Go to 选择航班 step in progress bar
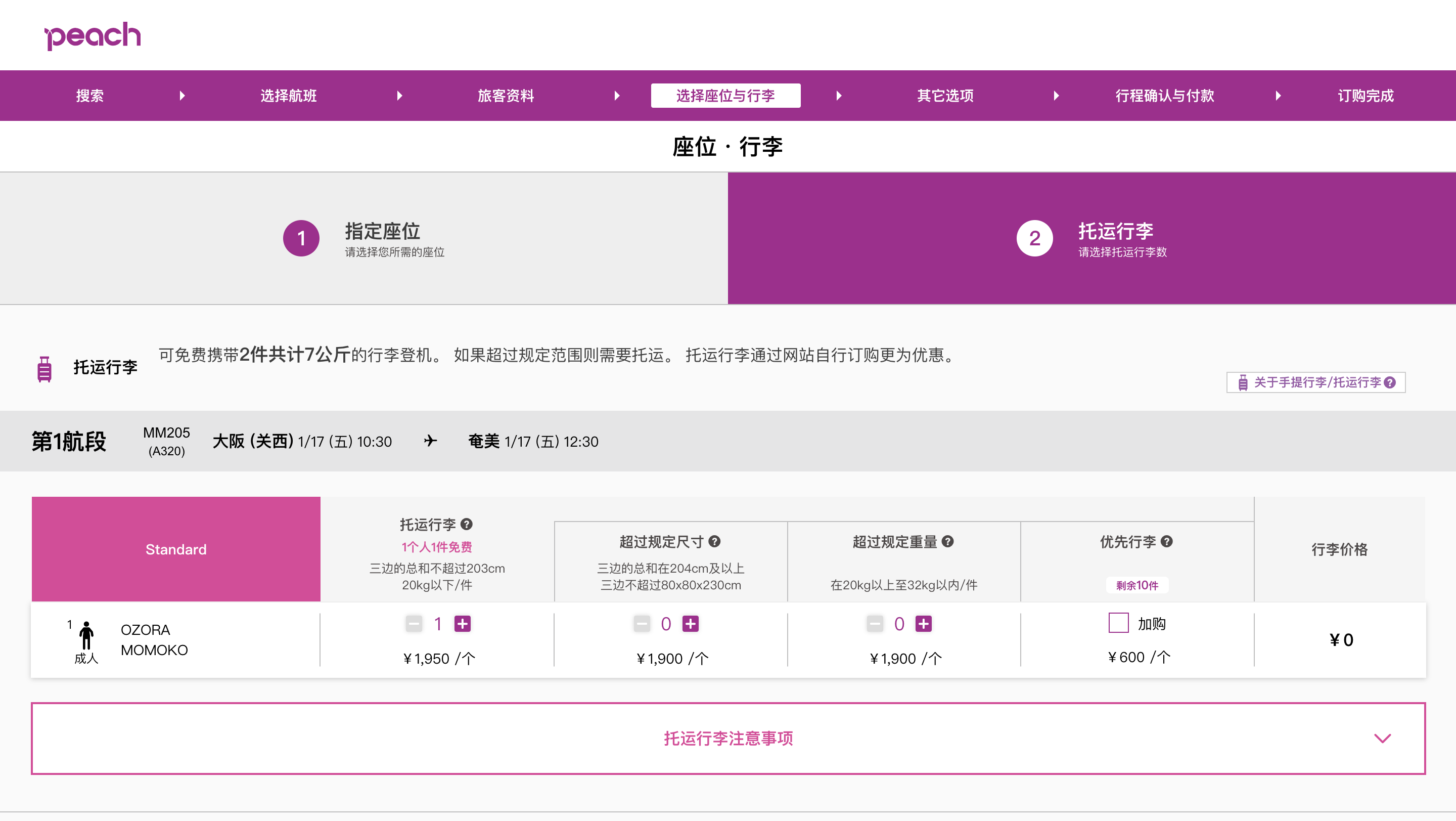Image resolution: width=1456 pixels, height=821 pixels. coord(288,96)
